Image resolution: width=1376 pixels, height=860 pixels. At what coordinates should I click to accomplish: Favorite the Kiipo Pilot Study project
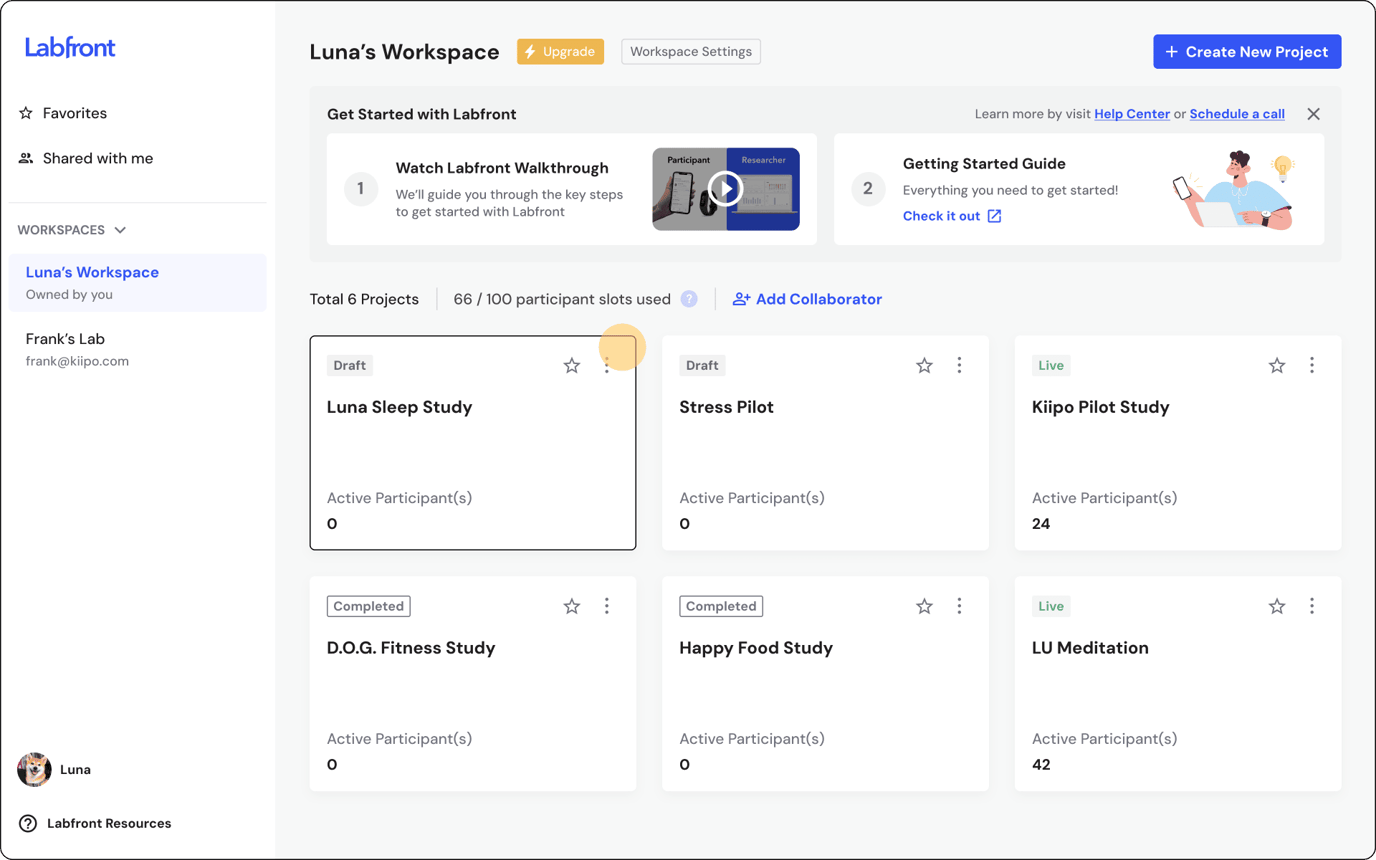[1276, 365]
